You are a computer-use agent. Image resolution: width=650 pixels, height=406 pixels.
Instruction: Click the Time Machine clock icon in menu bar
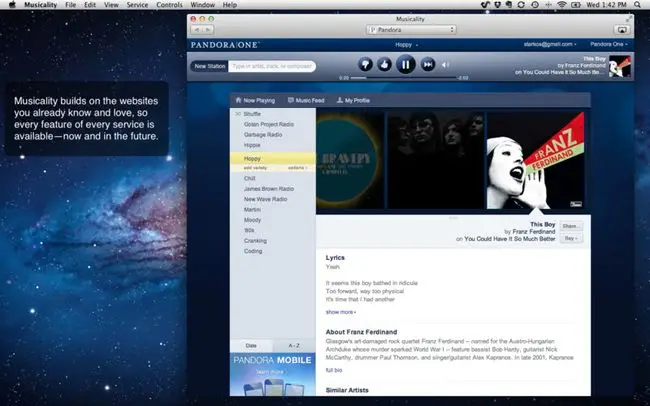pos(535,5)
